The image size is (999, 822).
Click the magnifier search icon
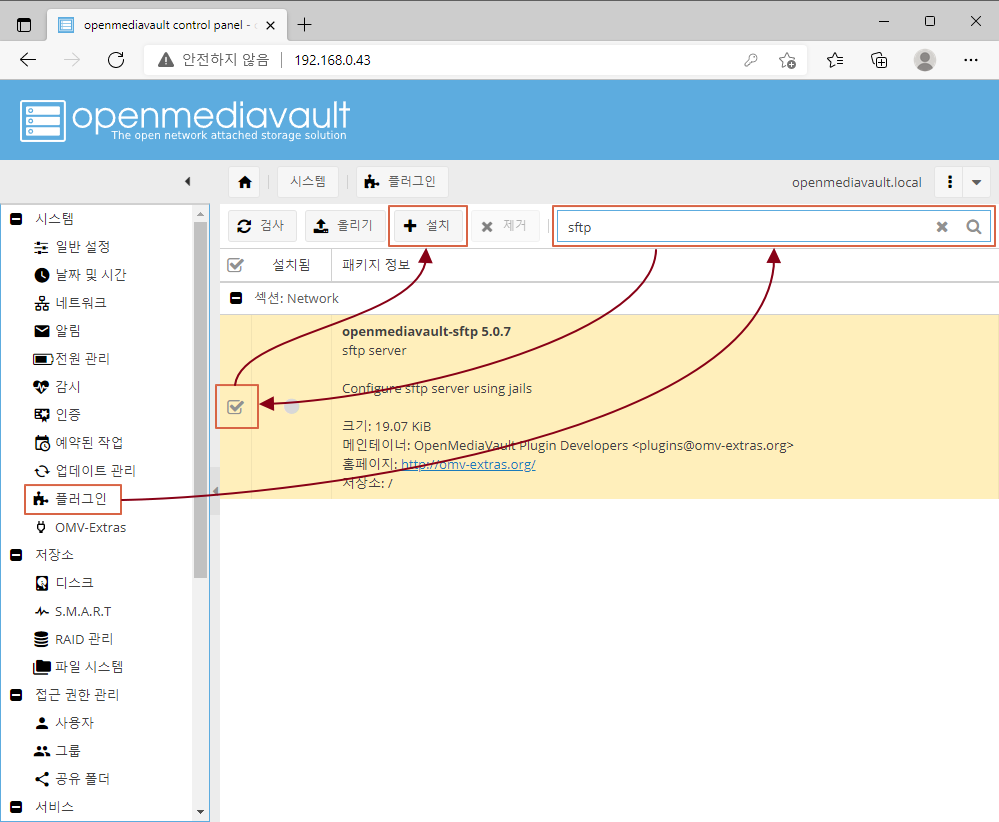point(974,227)
